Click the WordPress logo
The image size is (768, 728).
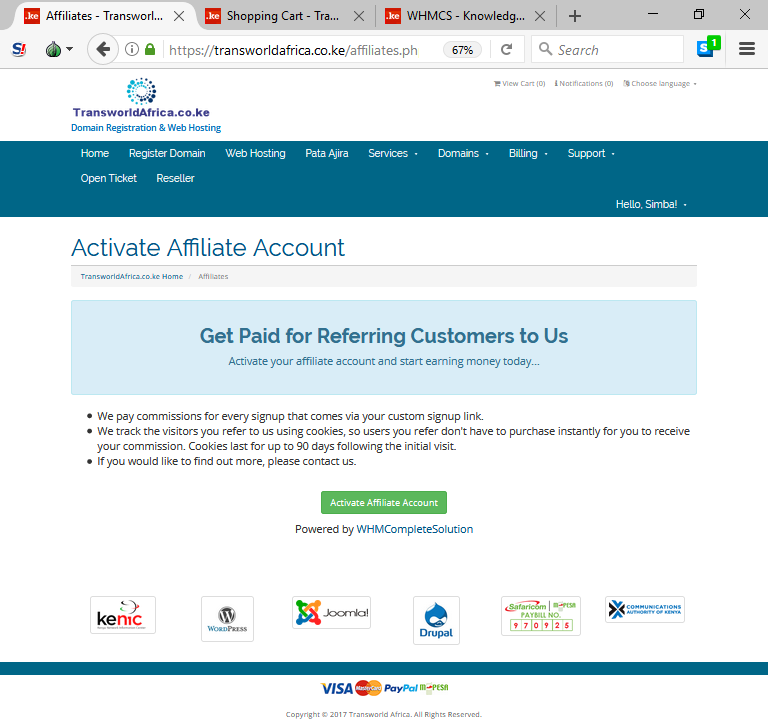click(227, 619)
